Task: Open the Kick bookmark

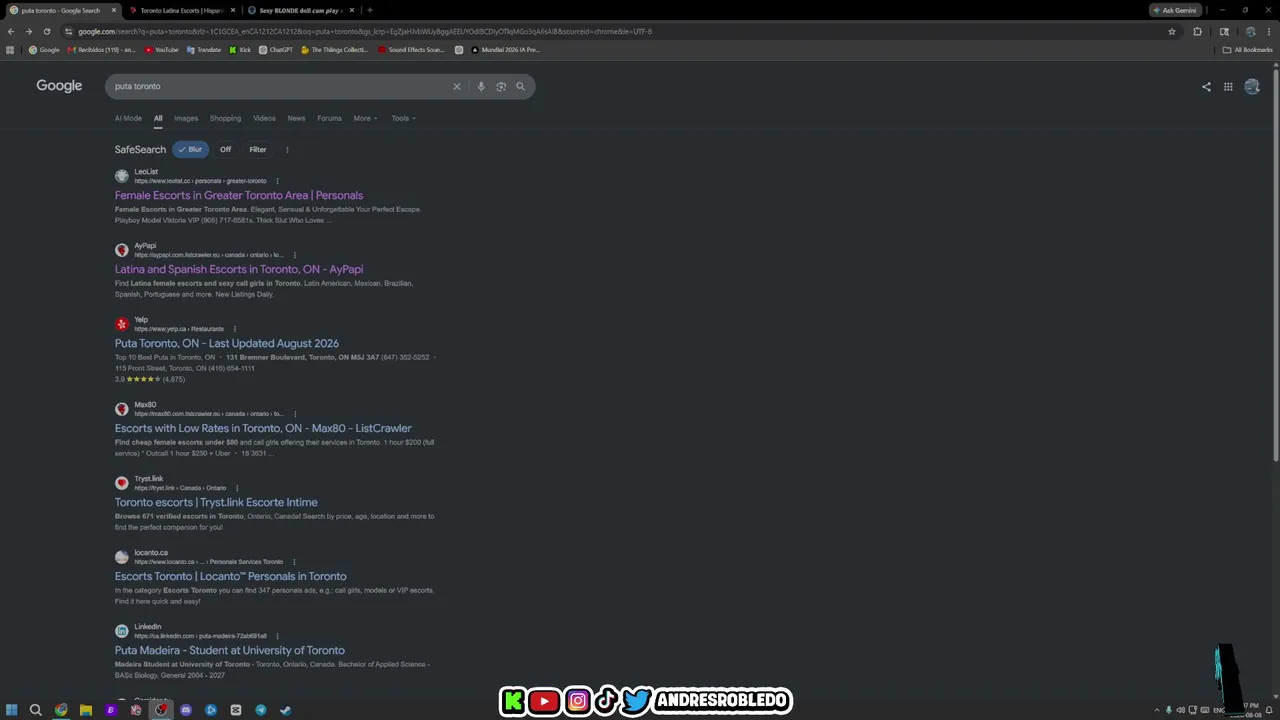Action: click(x=240, y=50)
